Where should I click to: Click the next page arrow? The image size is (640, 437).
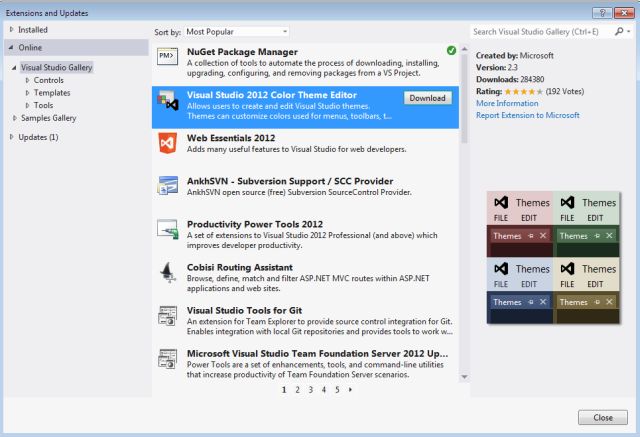[350, 390]
